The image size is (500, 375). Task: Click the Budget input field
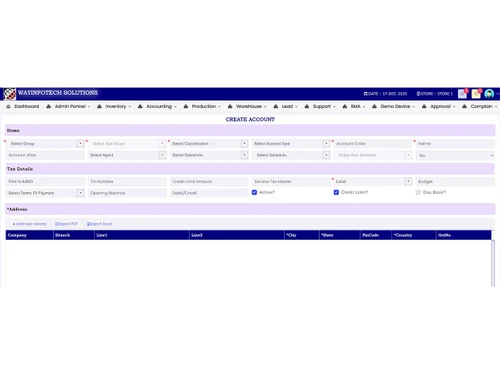pos(455,181)
